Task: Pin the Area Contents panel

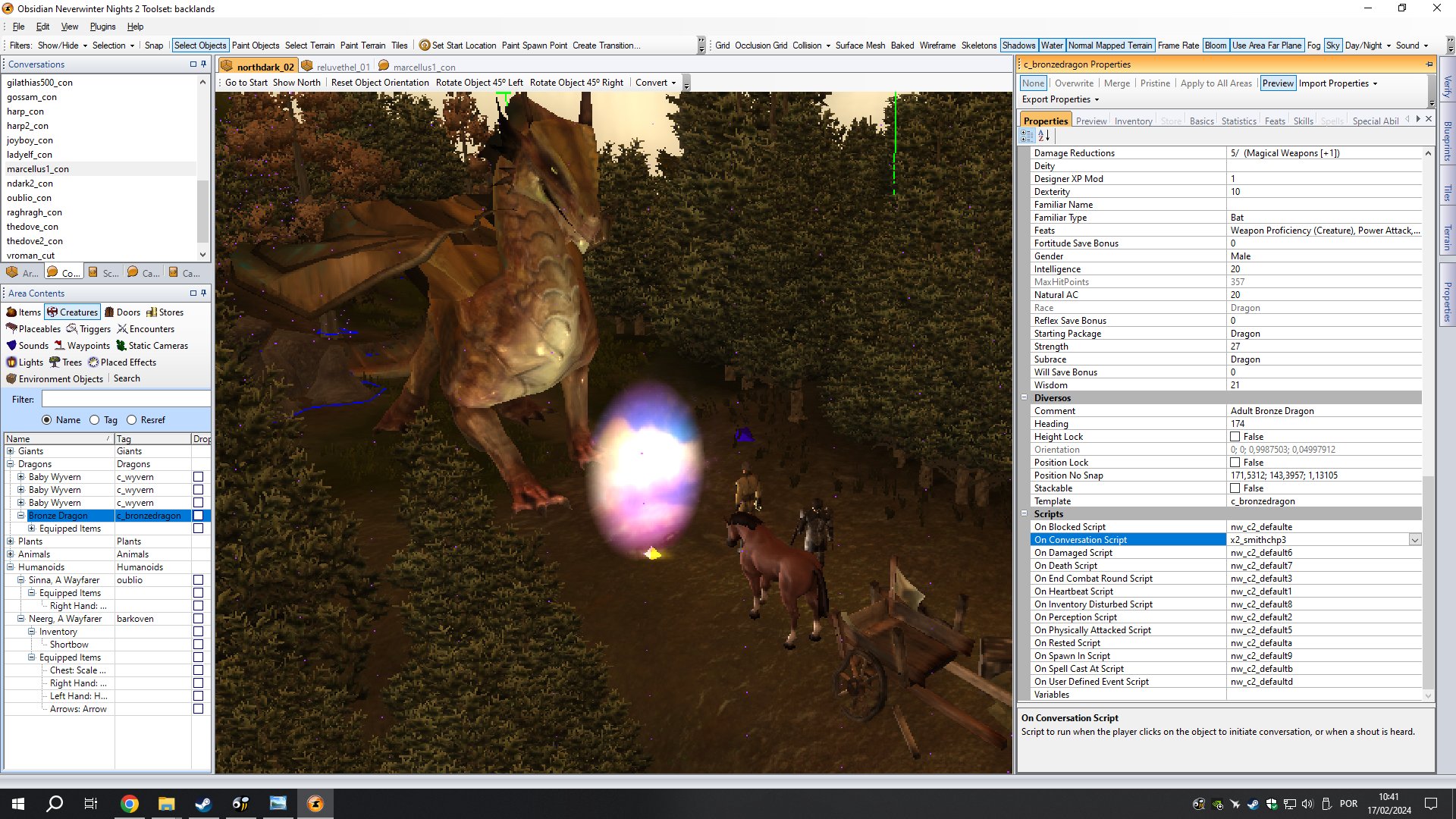Action: (203, 293)
